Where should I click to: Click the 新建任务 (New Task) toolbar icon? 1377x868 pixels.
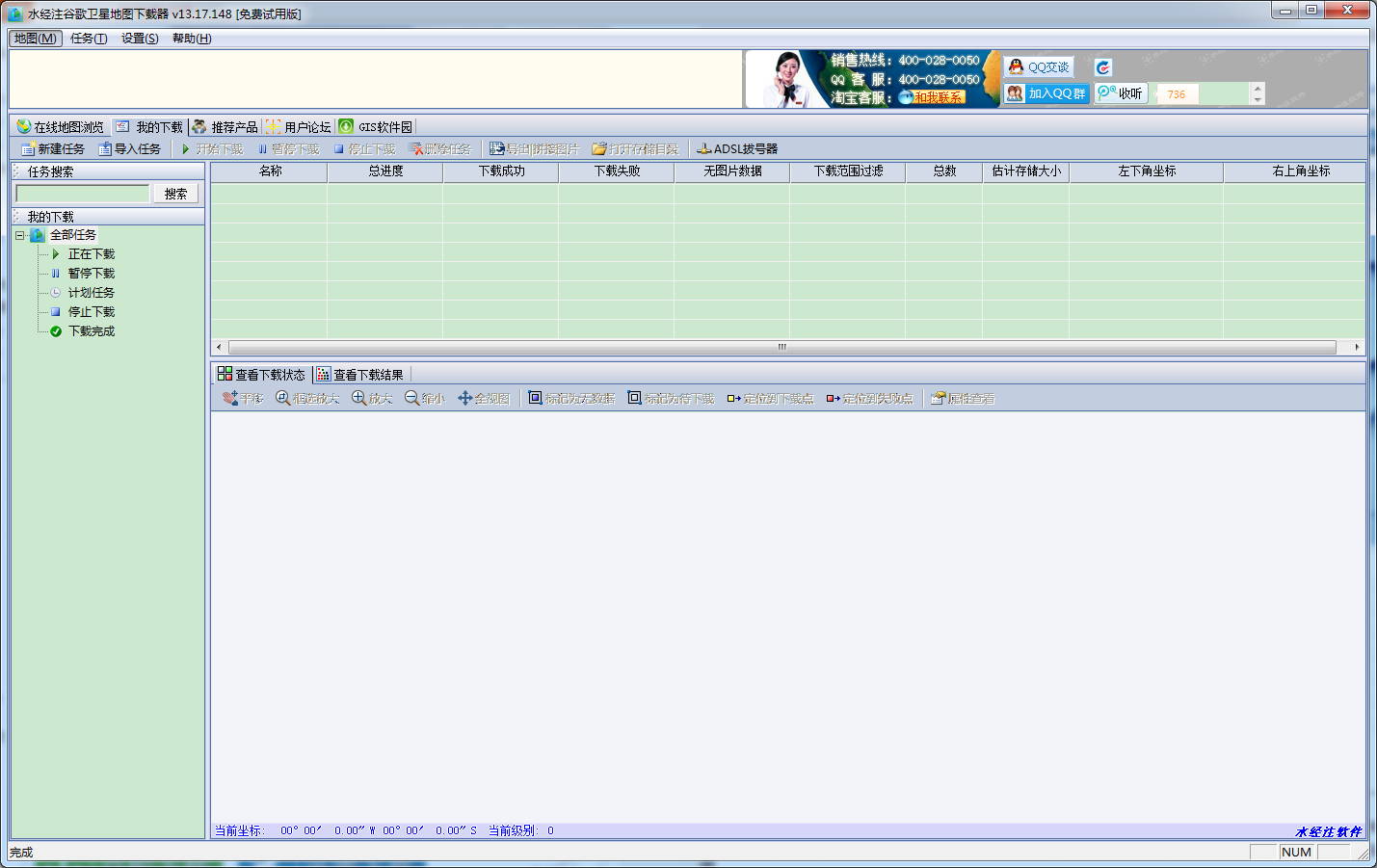coord(29,149)
